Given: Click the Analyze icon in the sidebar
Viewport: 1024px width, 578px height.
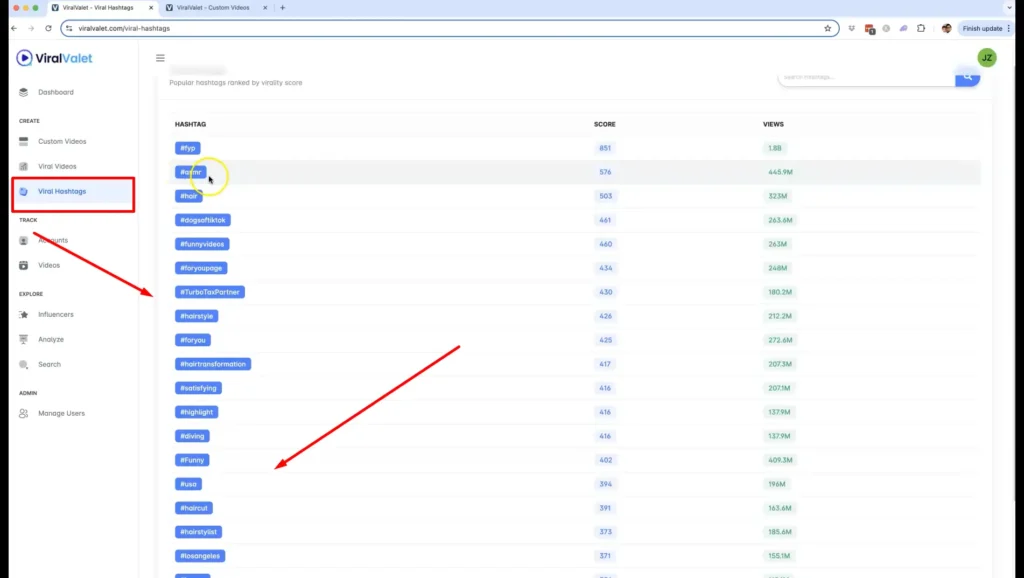Looking at the screenshot, I should pos(24,339).
